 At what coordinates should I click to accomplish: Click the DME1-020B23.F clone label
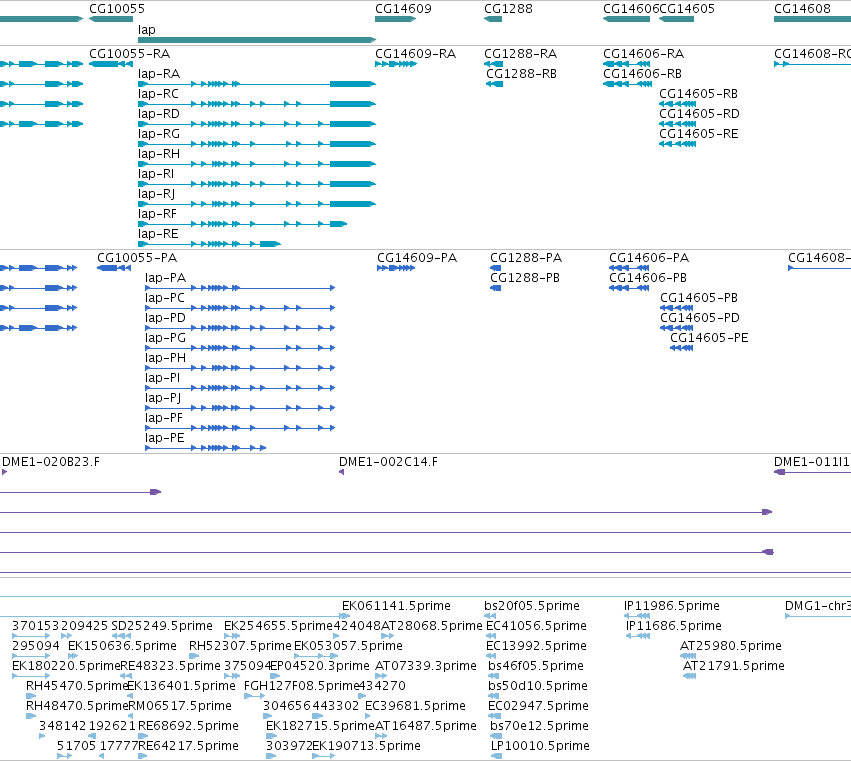[x=51, y=462]
